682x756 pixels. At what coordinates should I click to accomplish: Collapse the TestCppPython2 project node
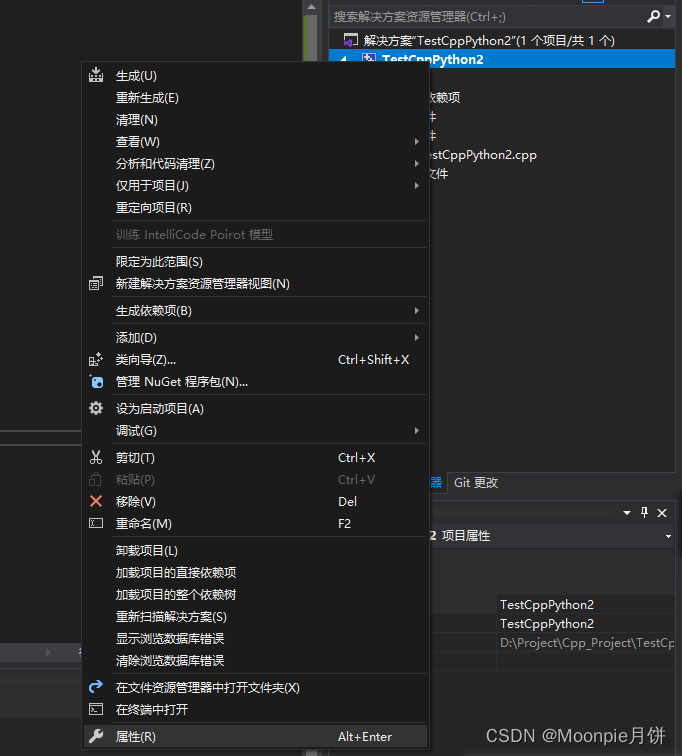pyautogui.click(x=344, y=59)
